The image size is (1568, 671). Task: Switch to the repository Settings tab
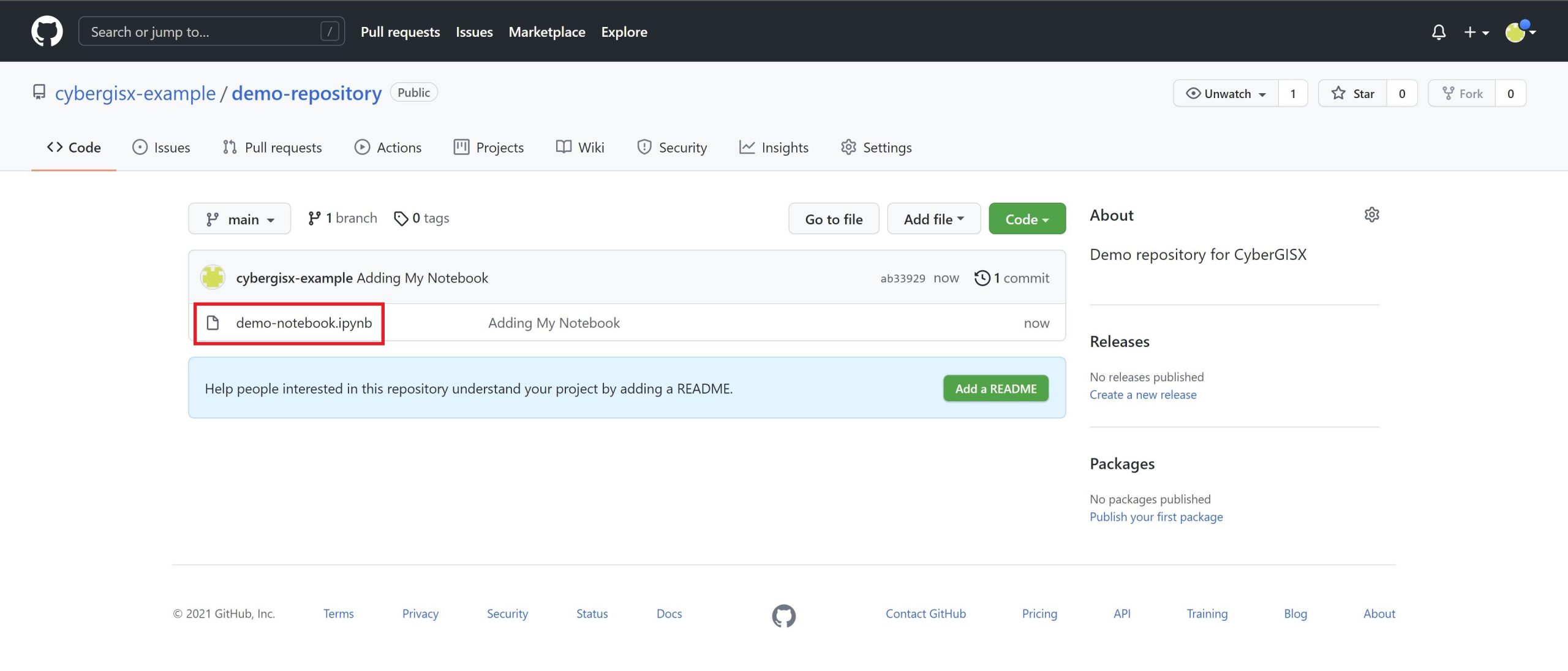pos(876,148)
